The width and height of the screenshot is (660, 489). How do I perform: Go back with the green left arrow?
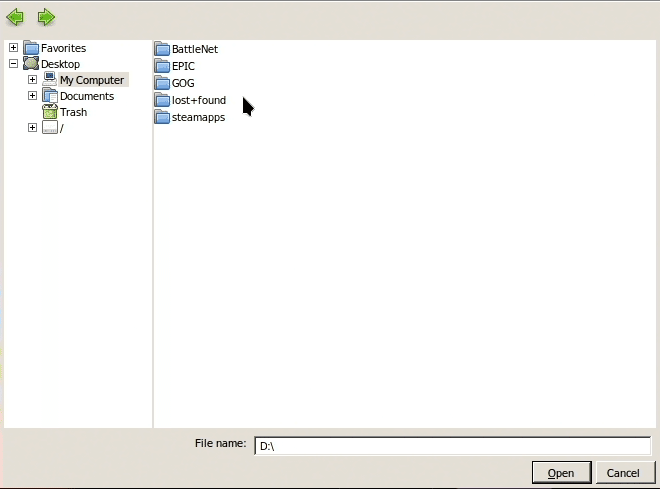15,18
